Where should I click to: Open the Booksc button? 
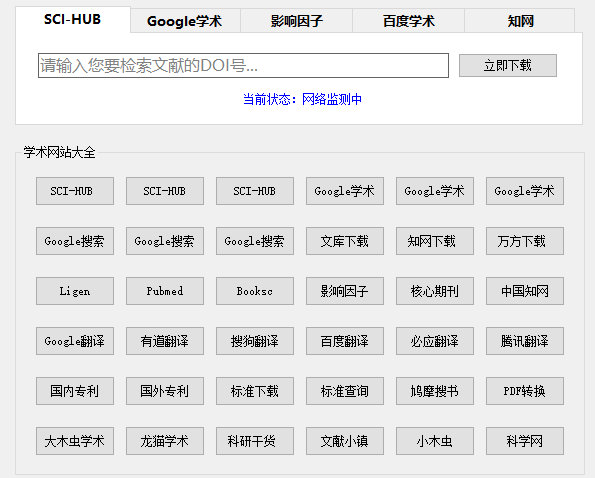point(255,291)
